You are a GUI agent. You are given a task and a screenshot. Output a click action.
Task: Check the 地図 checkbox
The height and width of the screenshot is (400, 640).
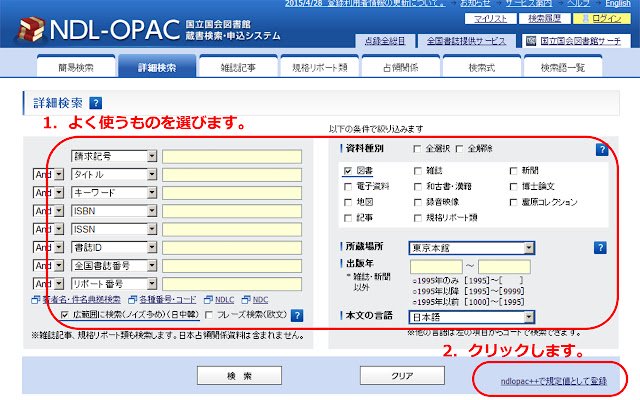click(x=348, y=202)
